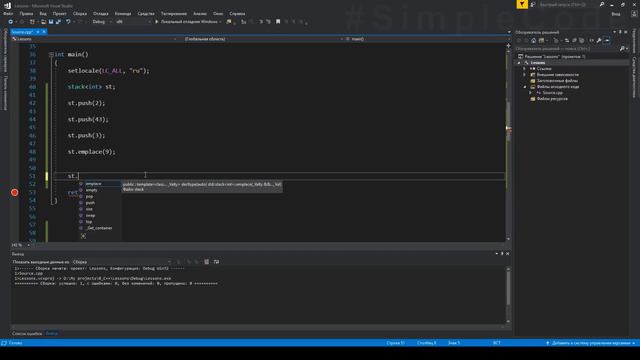Click the feedback icon beside quick launch

point(533,4)
